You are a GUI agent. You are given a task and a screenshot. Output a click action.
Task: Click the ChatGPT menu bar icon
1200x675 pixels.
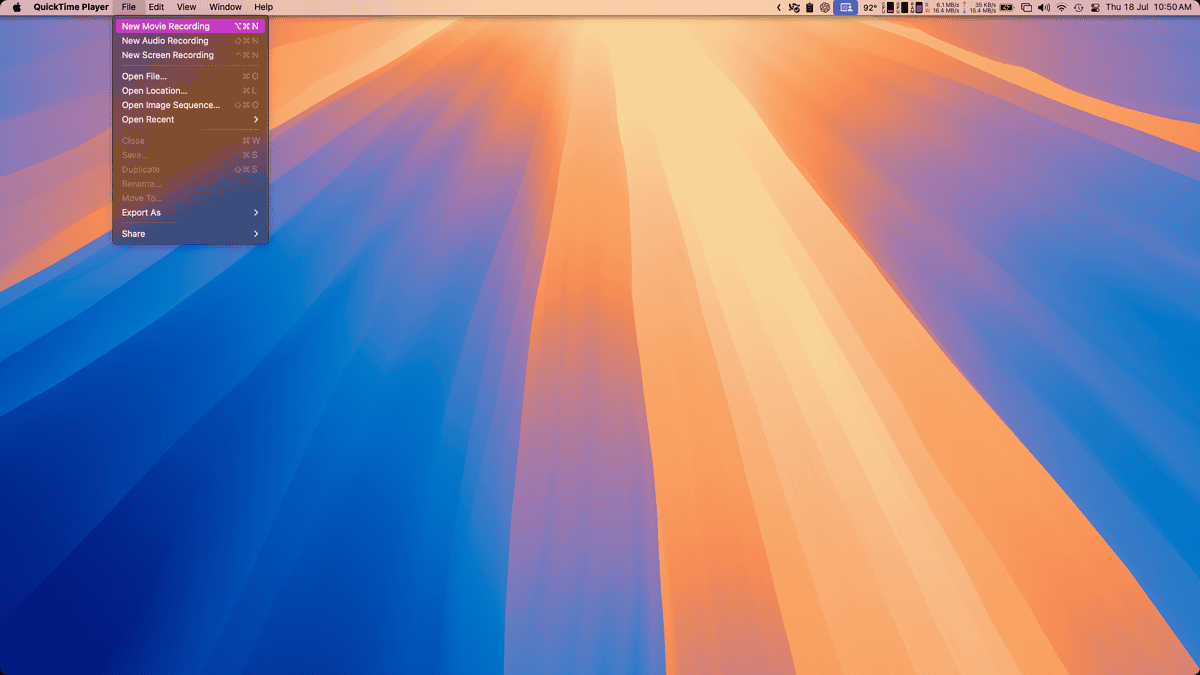click(825, 7)
